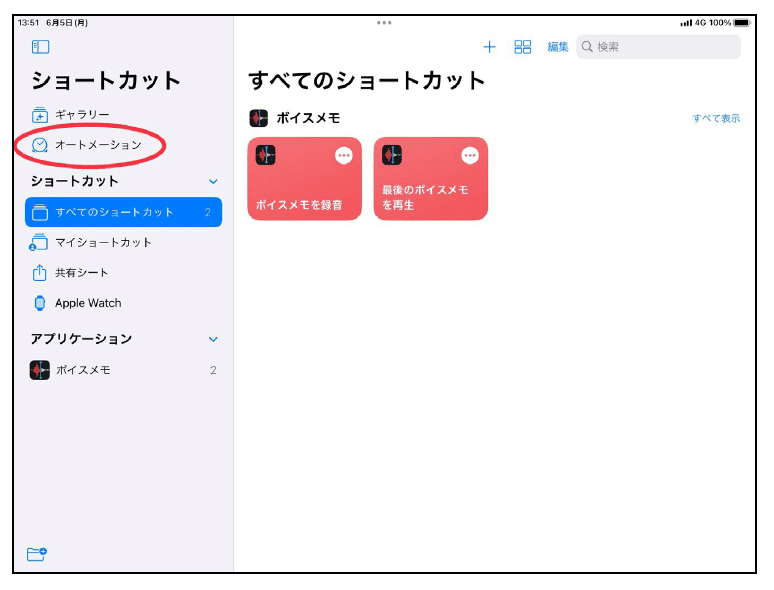Image resolution: width=774 pixels, height=590 pixels.
Task: Tap the 編集 edit button
Action: [x=558, y=47]
